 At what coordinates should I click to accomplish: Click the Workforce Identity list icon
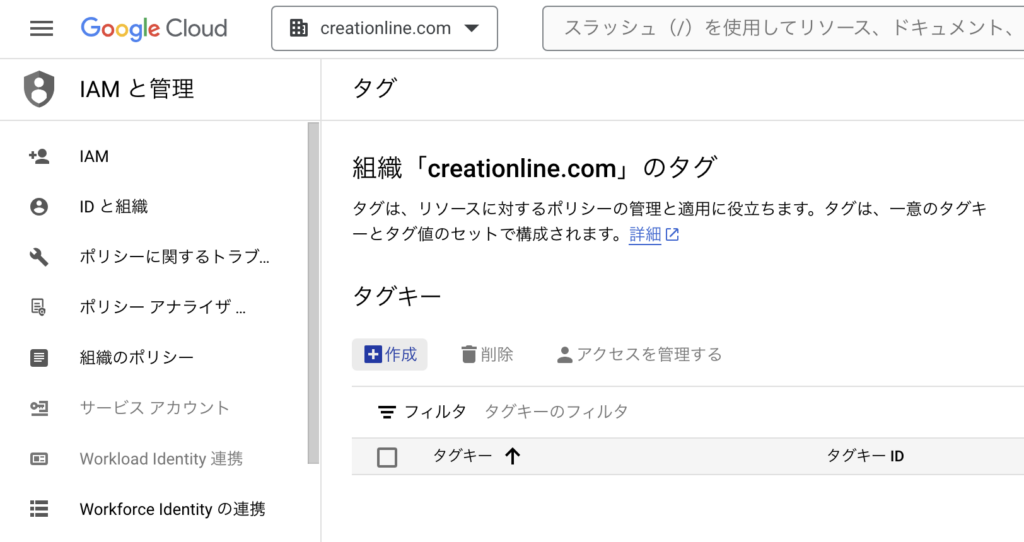click(39, 509)
